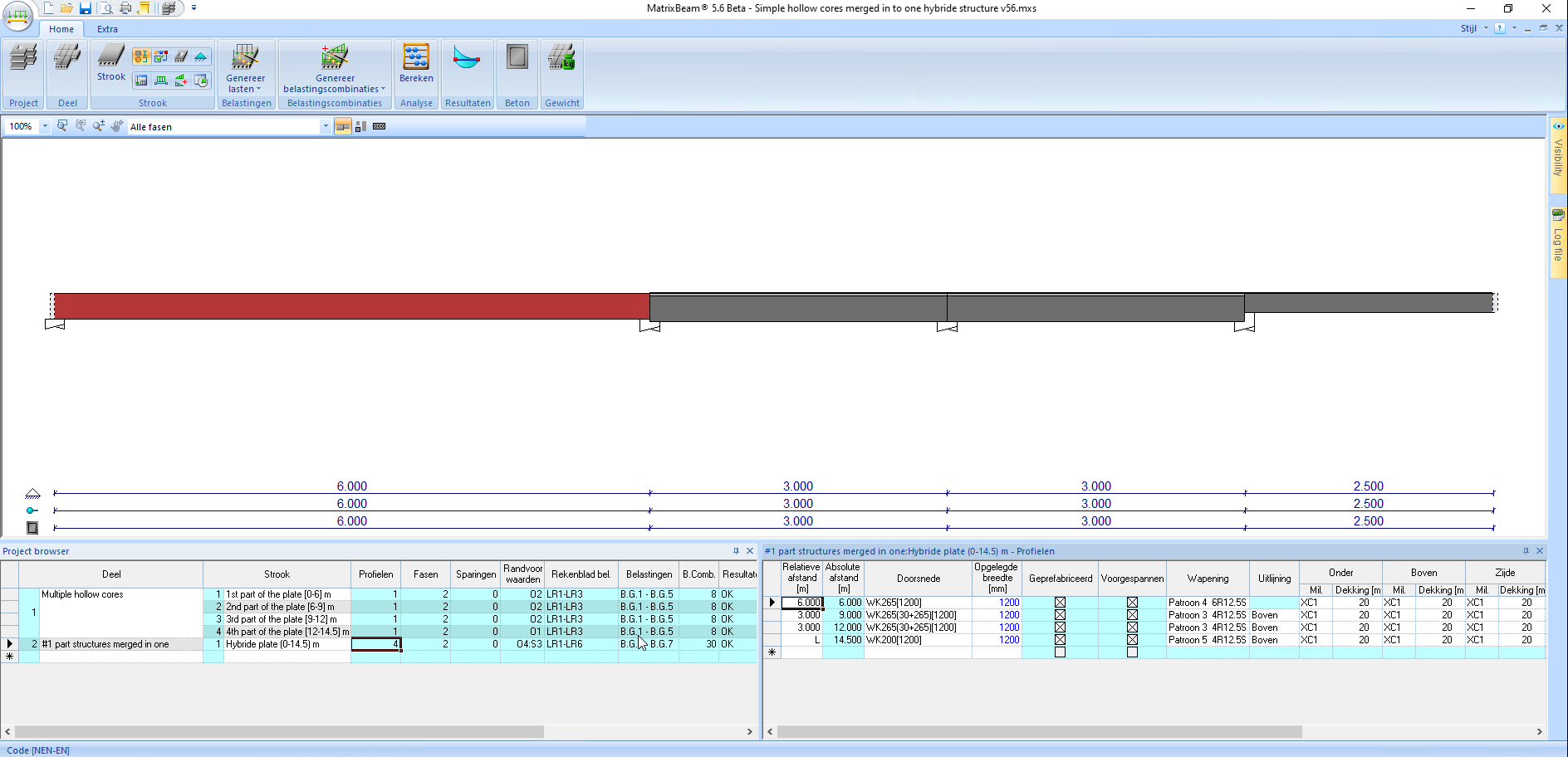Click the table with clock icon in Strook group

[x=201, y=81]
